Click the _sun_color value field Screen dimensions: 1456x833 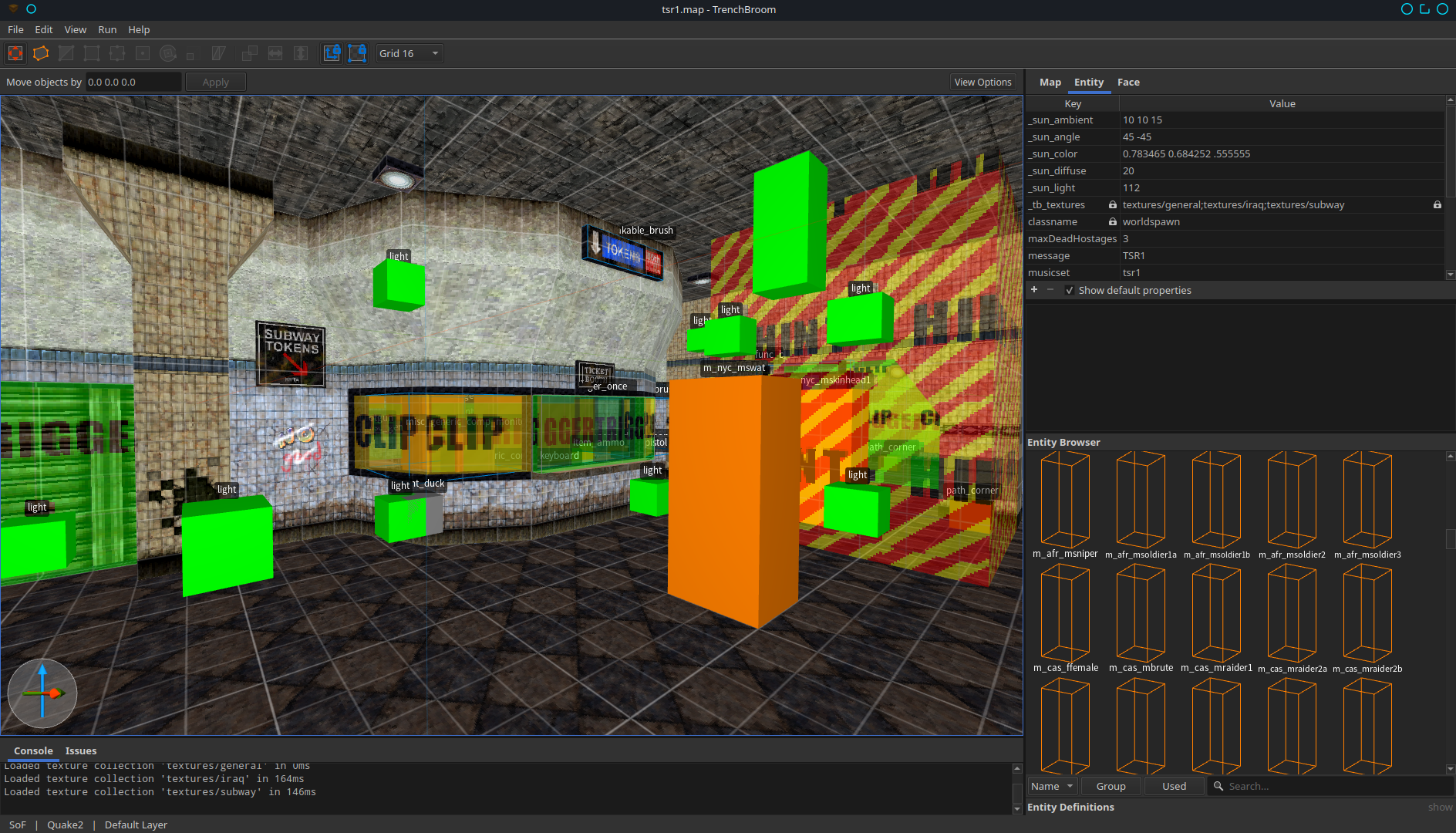(x=1282, y=153)
